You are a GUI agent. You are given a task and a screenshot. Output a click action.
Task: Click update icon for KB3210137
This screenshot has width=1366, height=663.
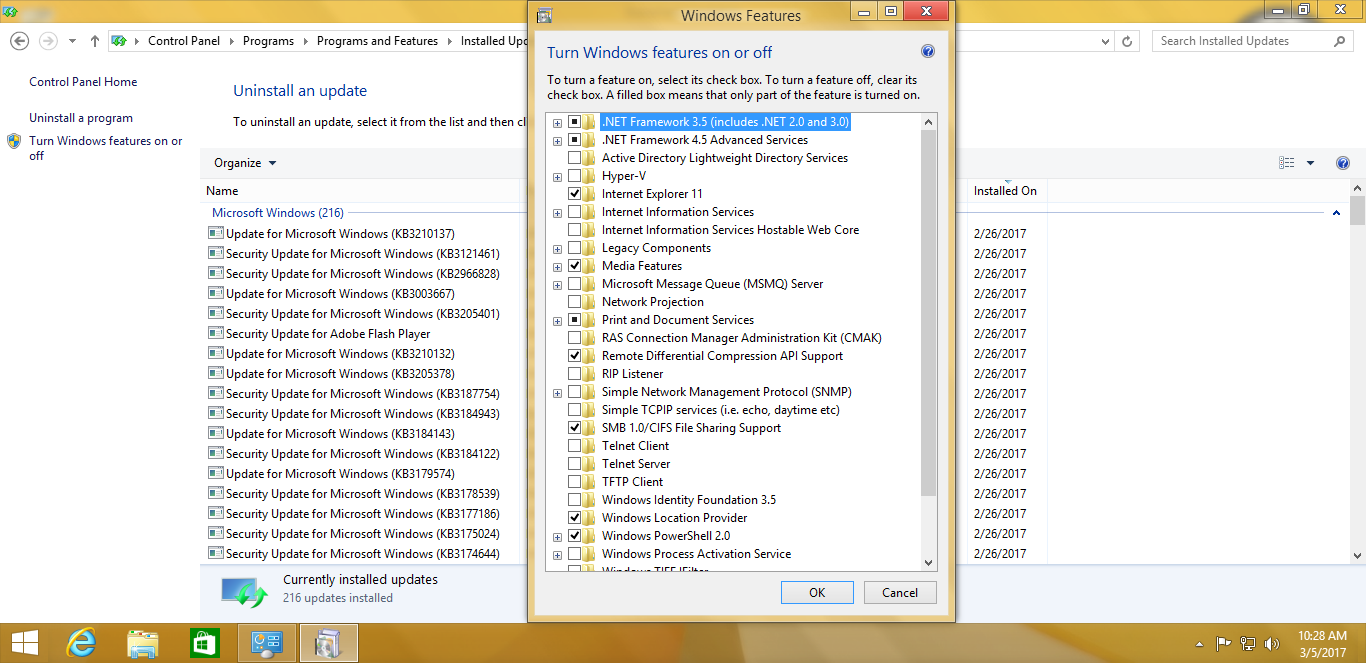click(215, 233)
